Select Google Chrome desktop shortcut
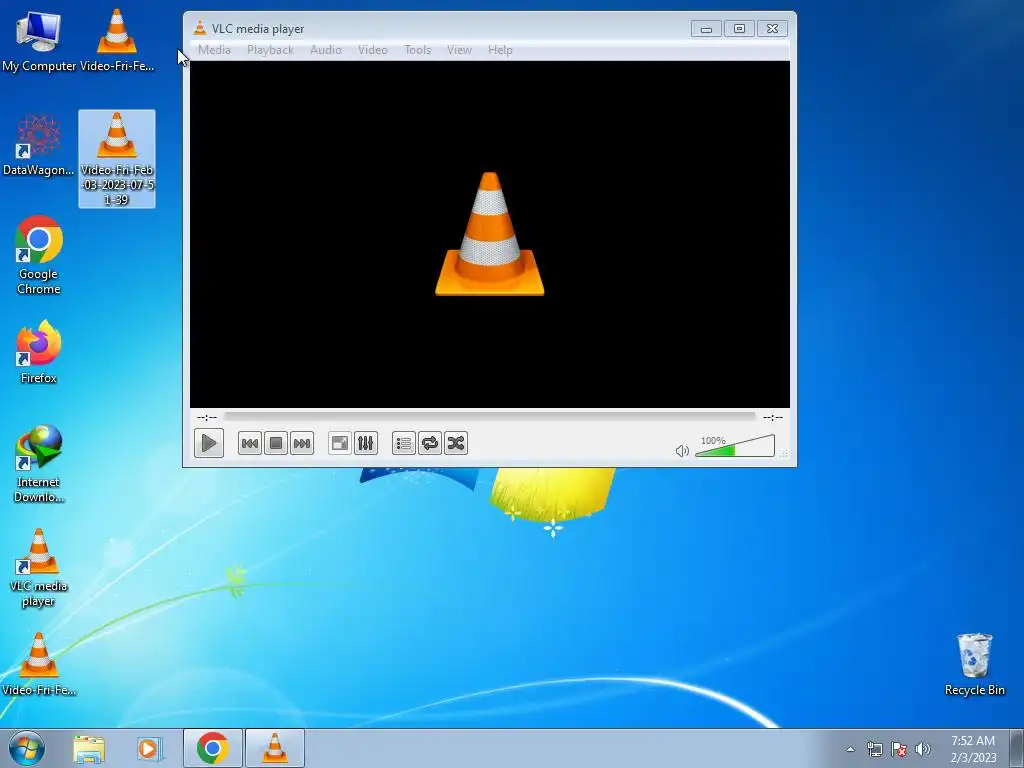This screenshot has height=768, width=1024. 39,255
